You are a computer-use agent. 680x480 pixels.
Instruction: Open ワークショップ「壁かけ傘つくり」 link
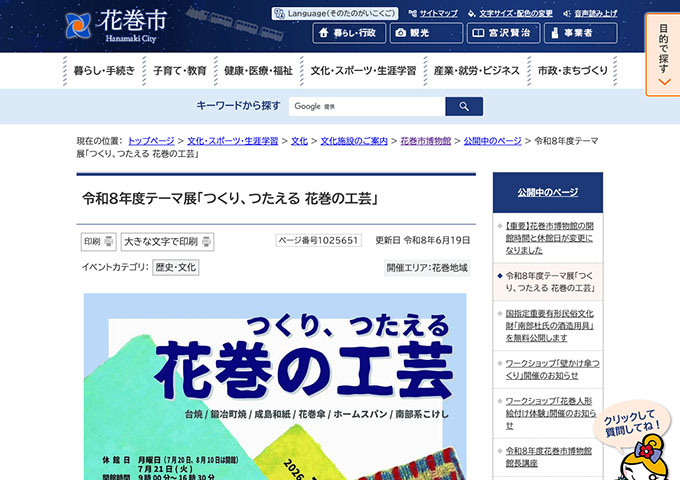coord(552,369)
